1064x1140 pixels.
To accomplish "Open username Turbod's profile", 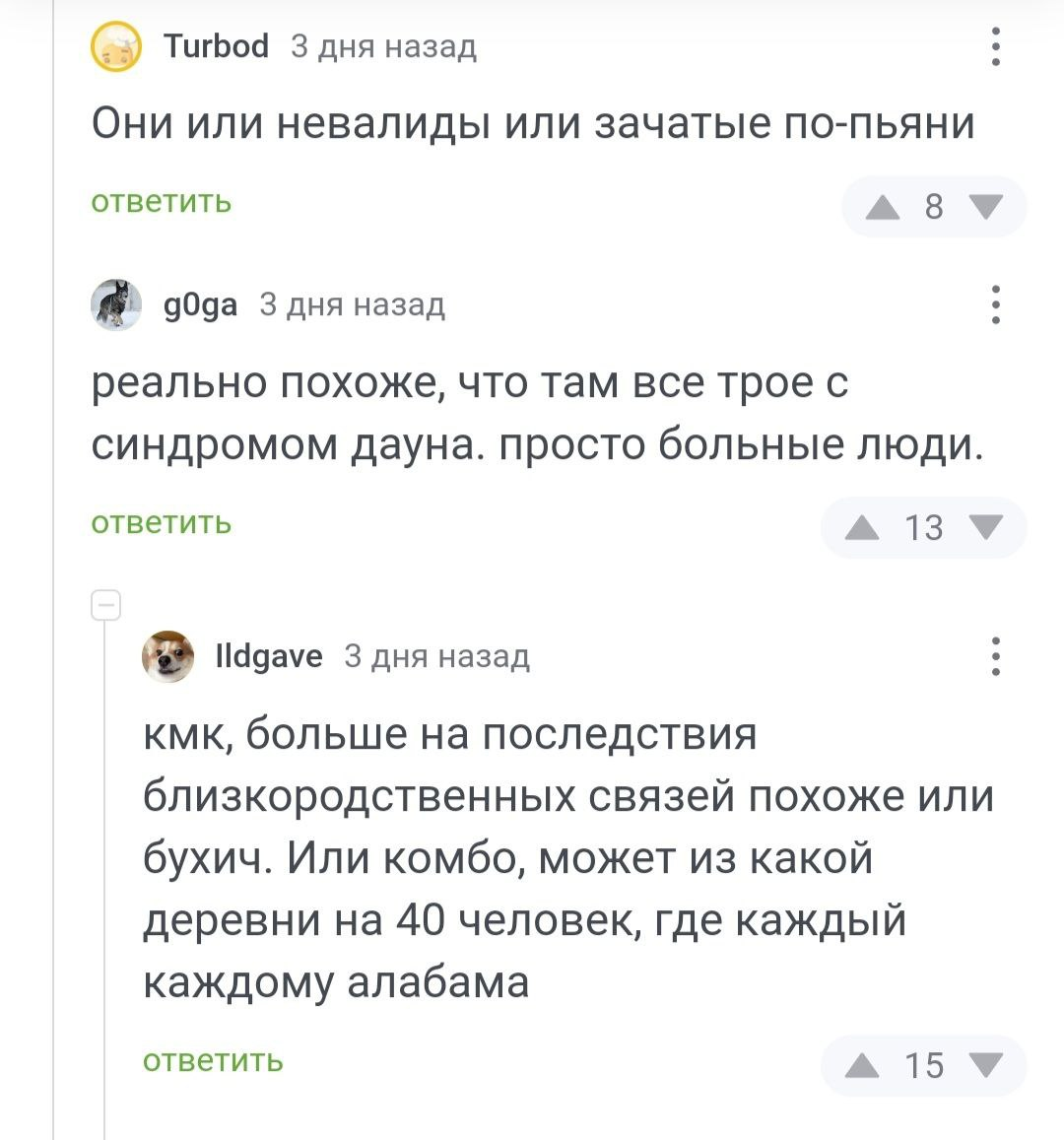I will coord(216,46).
